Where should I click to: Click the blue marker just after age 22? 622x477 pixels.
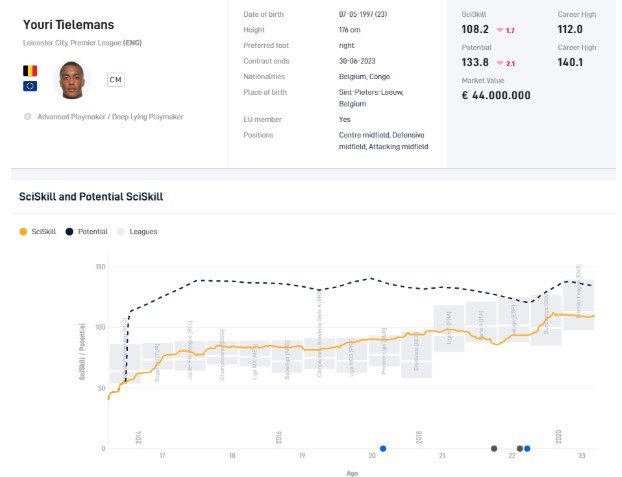pos(527,448)
